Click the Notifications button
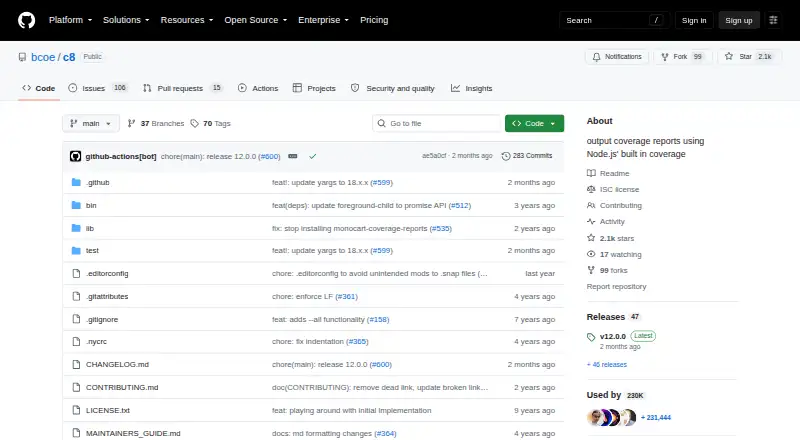This screenshot has width=800, height=440. click(x=617, y=57)
